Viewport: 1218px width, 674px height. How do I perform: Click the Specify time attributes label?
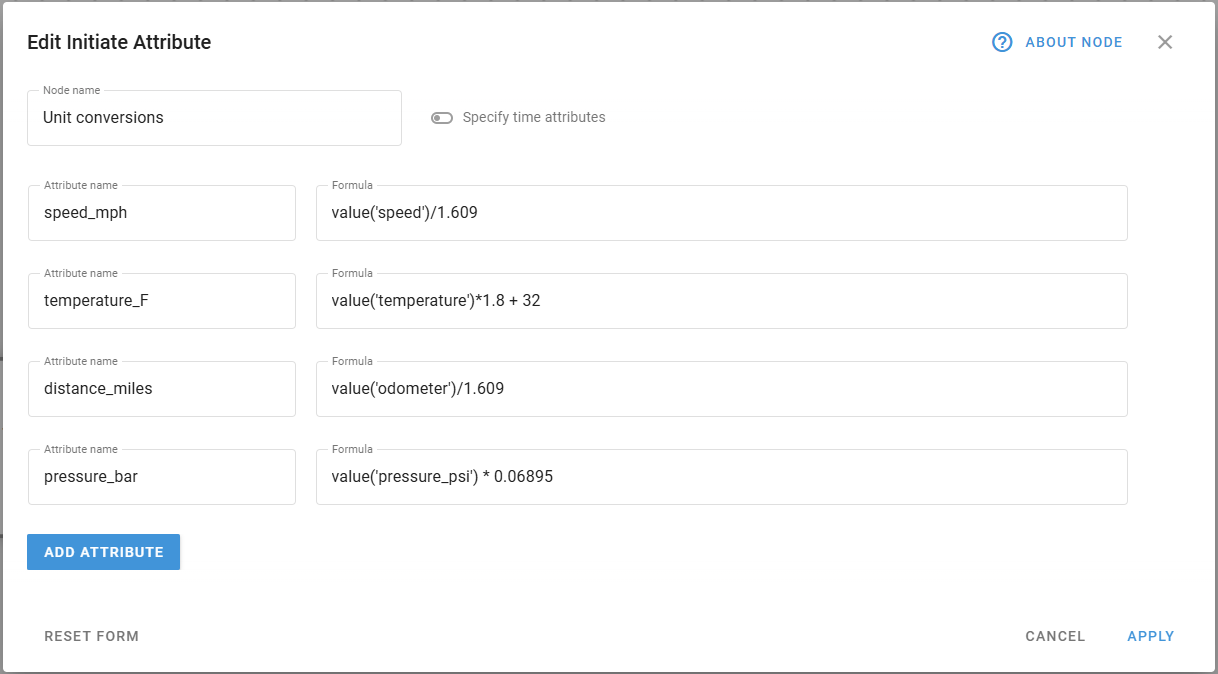click(532, 117)
